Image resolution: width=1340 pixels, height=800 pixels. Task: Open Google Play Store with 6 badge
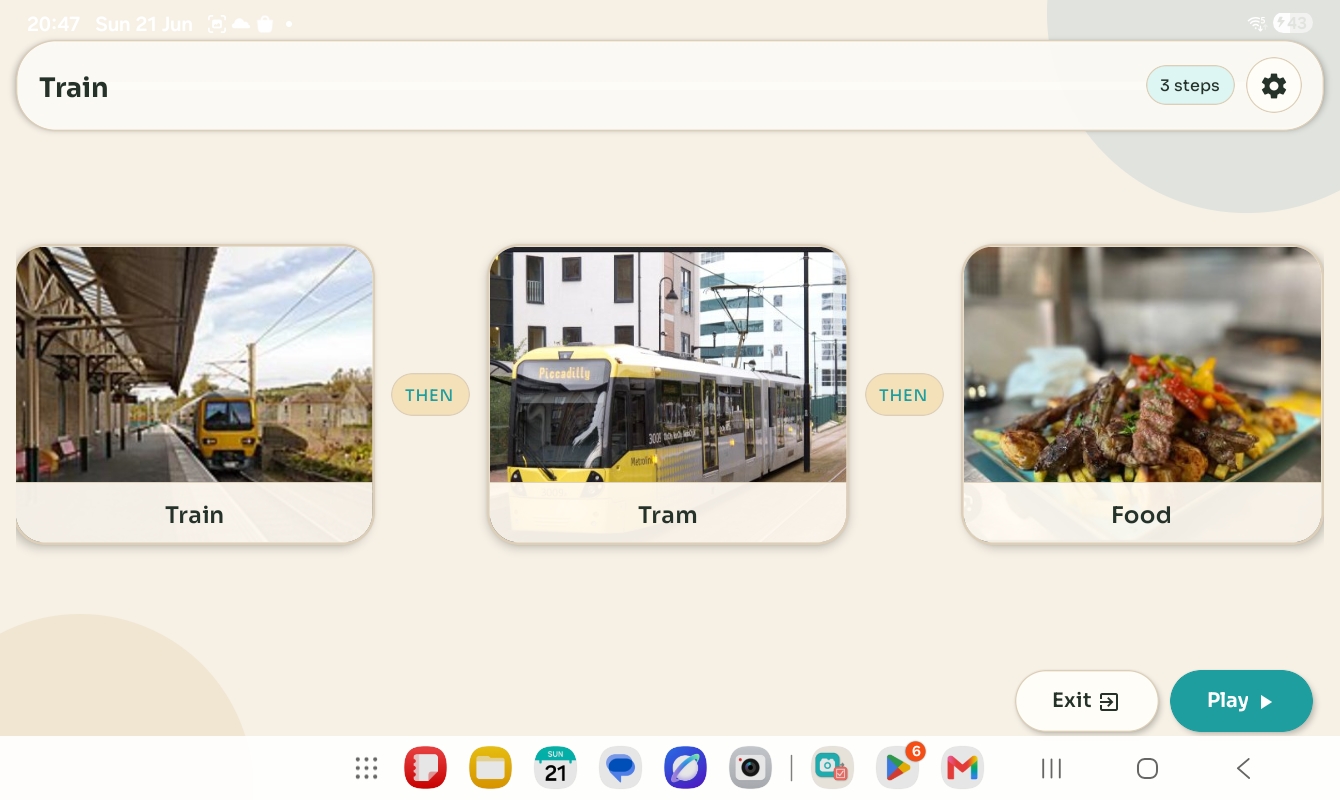(x=897, y=767)
